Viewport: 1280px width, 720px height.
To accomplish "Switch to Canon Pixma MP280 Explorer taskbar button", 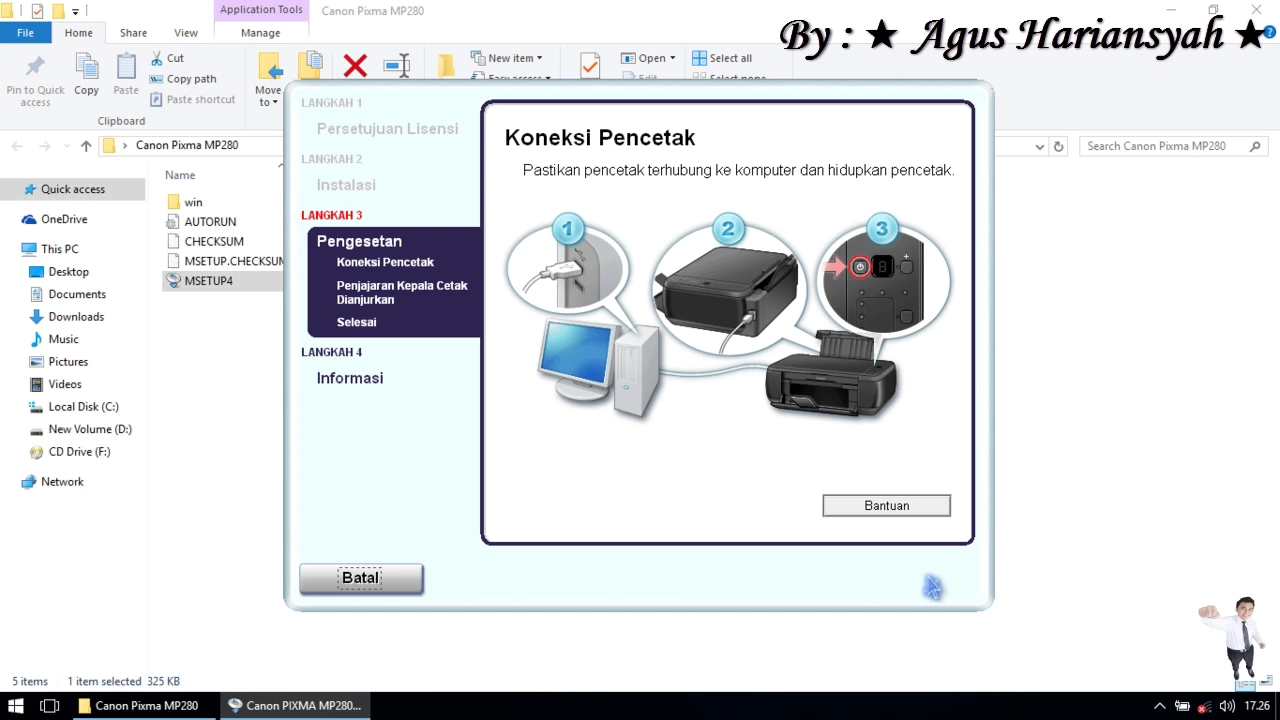I will [x=143, y=705].
